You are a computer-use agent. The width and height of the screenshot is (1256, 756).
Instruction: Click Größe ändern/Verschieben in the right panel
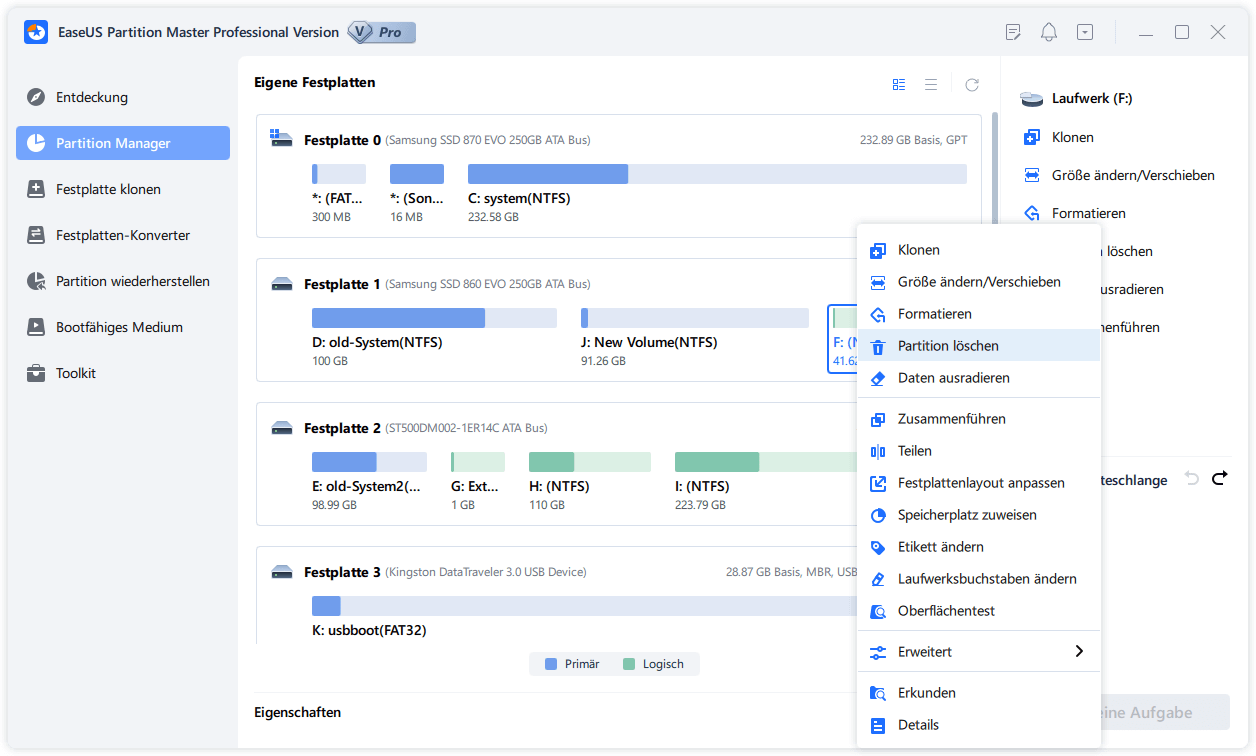[1133, 175]
